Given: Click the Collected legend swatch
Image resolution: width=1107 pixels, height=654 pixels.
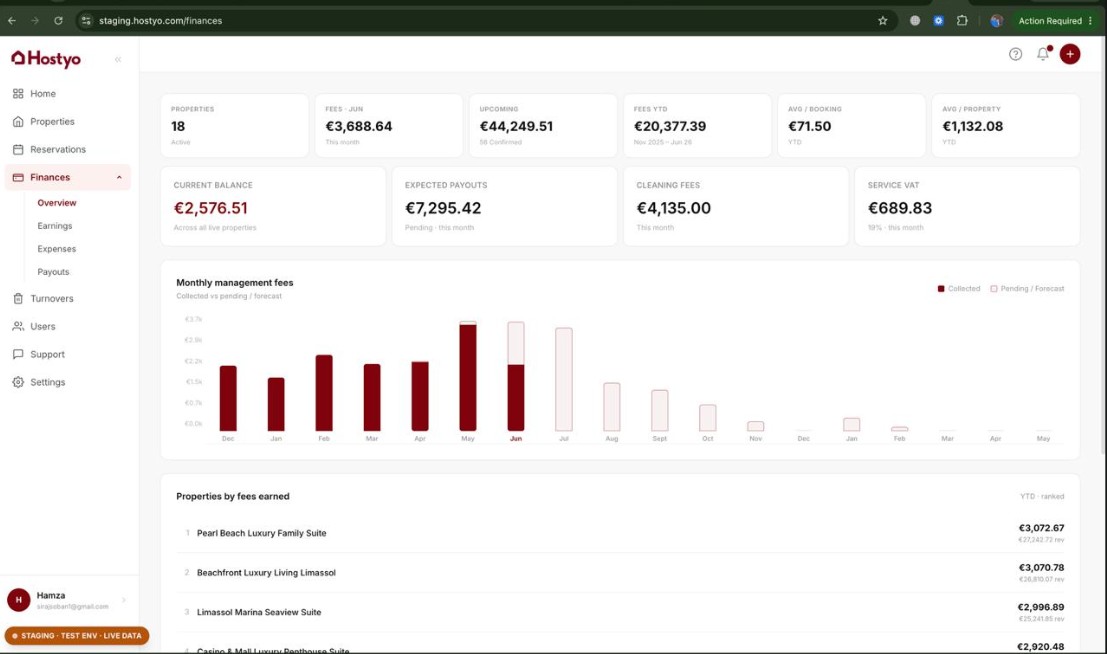Looking at the screenshot, I should (940, 289).
